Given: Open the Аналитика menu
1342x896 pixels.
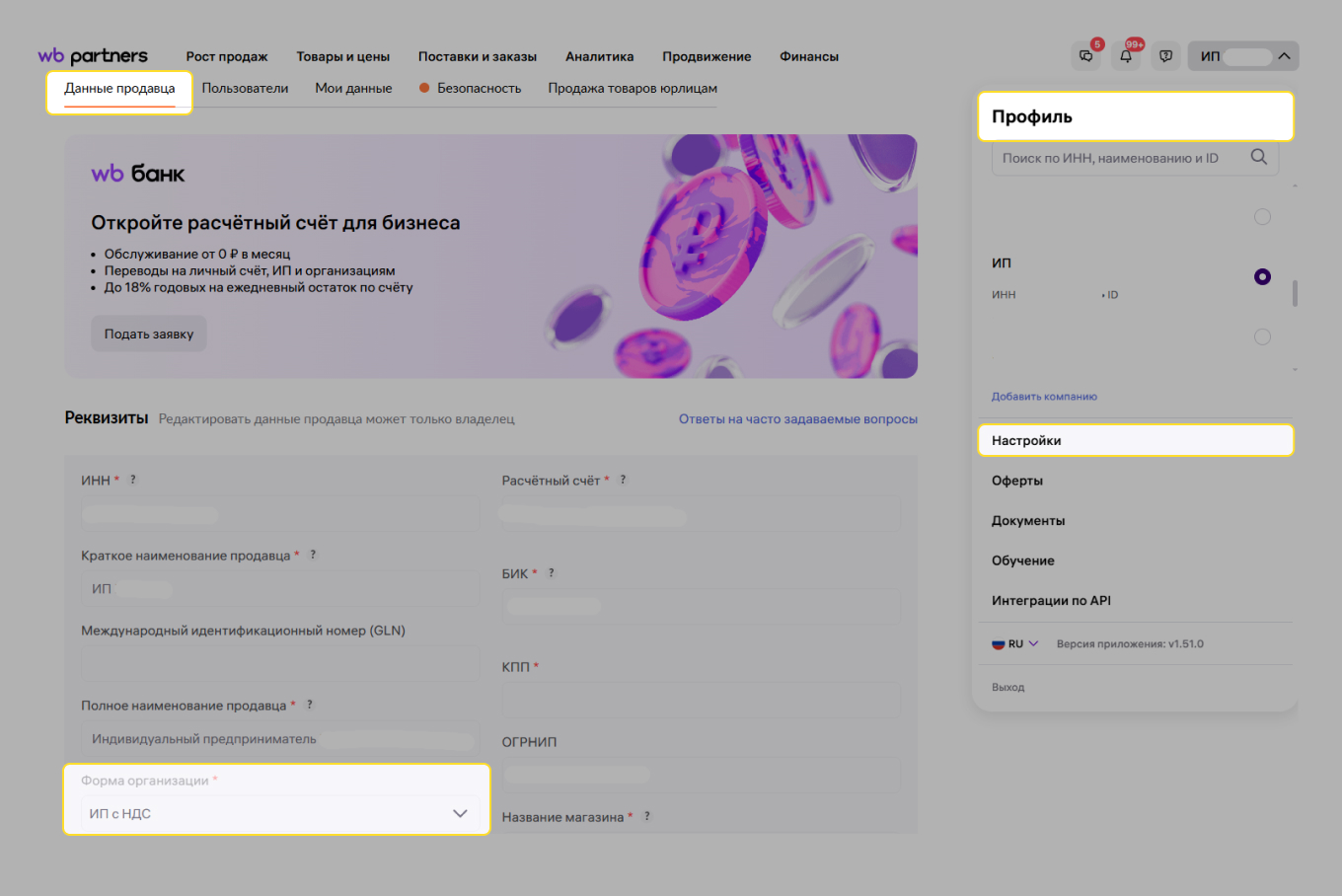Looking at the screenshot, I should pos(599,56).
